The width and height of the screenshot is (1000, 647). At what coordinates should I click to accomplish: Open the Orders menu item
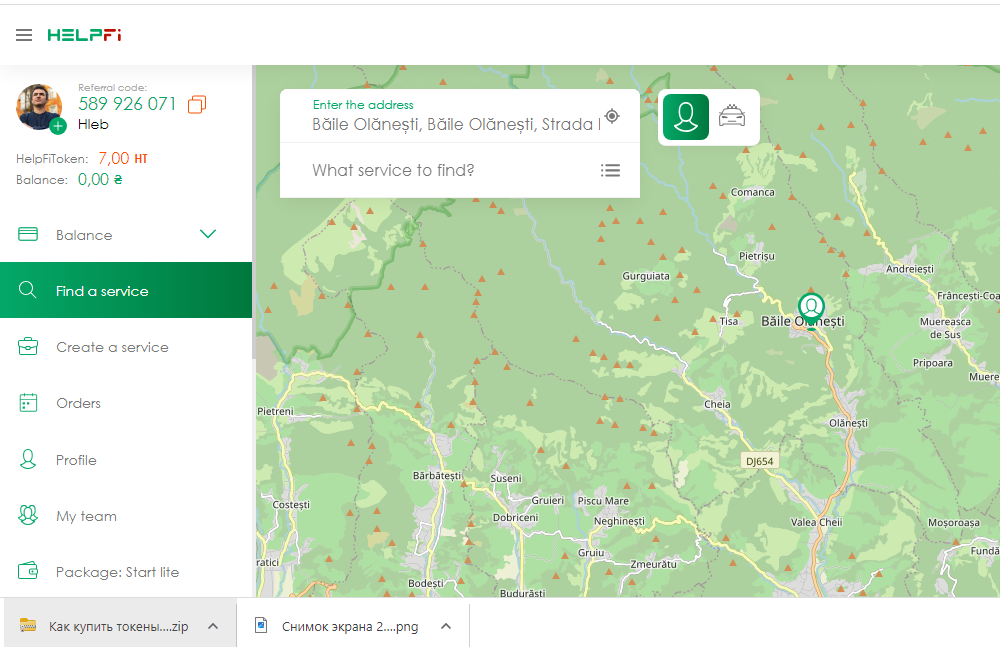click(x=78, y=403)
